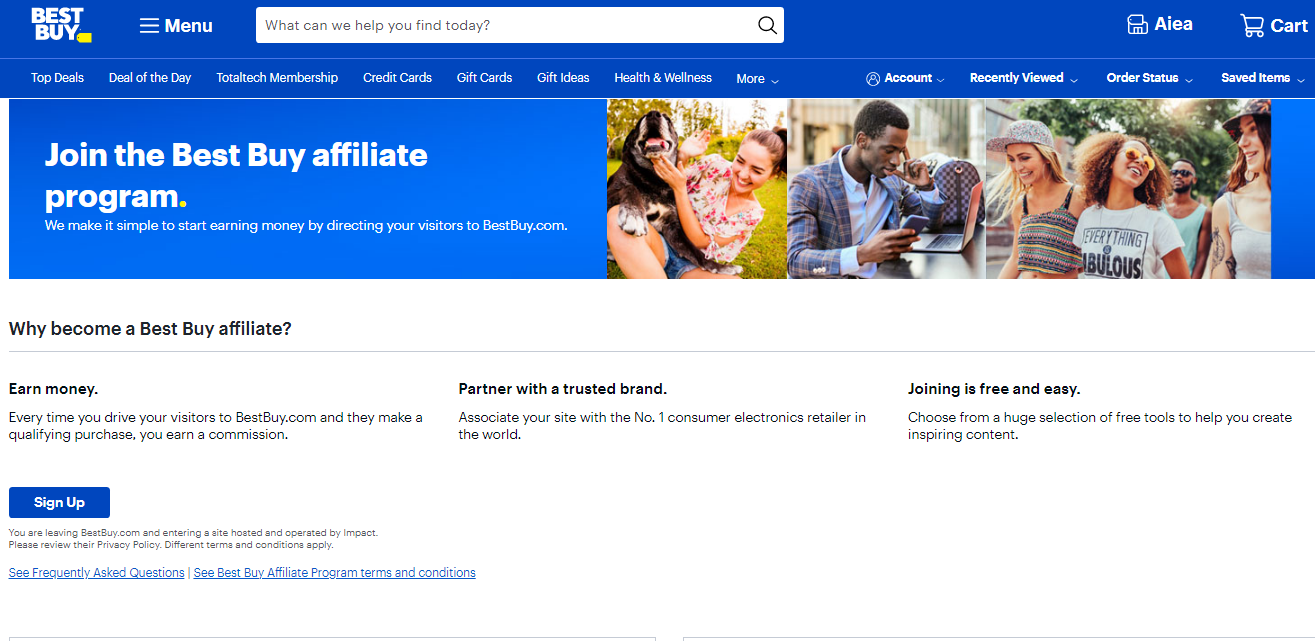1315x641 pixels.
Task: Click the man with laptop photo
Action: 887,189
